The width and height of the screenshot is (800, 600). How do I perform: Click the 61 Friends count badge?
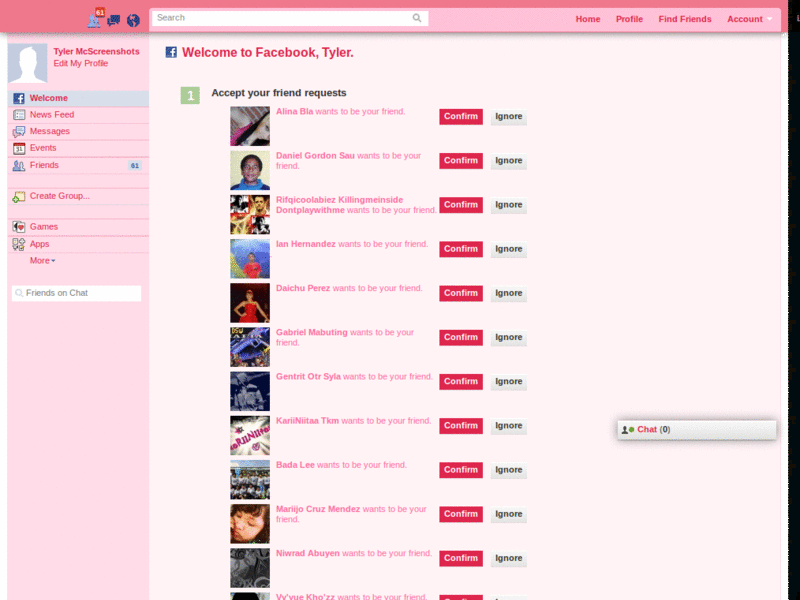tap(135, 166)
